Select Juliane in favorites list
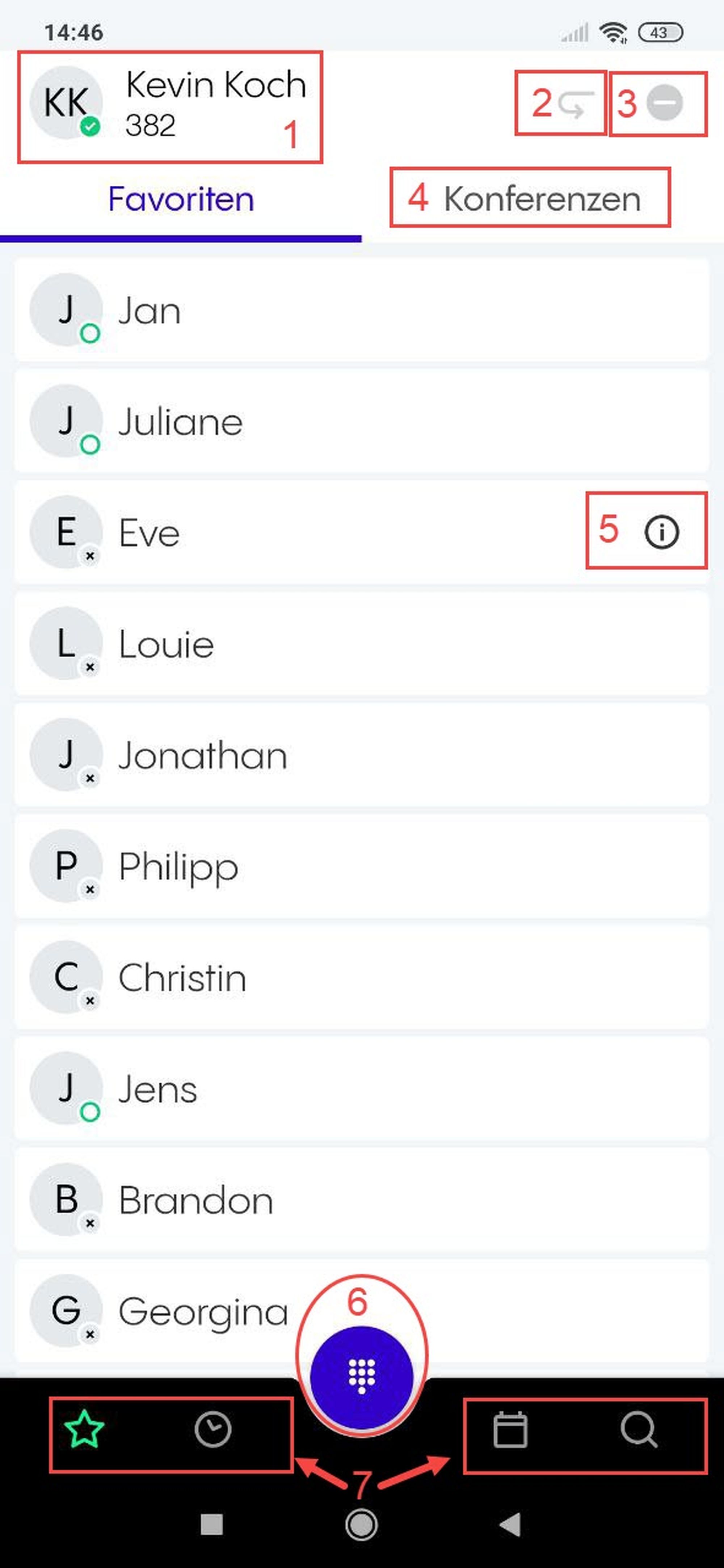 pyautogui.click(x=362, y=421)
